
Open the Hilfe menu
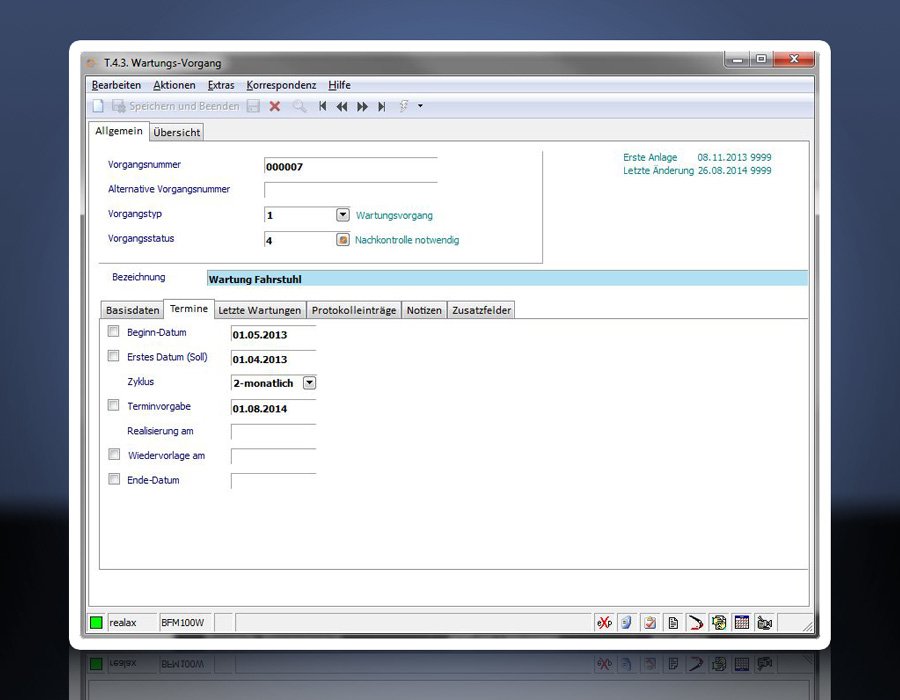point(339,85)
